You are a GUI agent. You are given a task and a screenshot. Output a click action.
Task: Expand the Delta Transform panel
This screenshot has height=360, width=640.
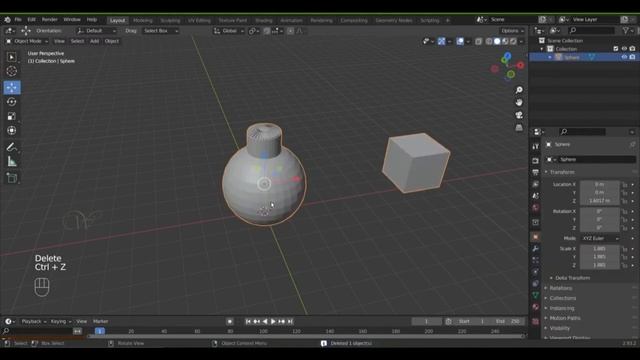[572, 278]
